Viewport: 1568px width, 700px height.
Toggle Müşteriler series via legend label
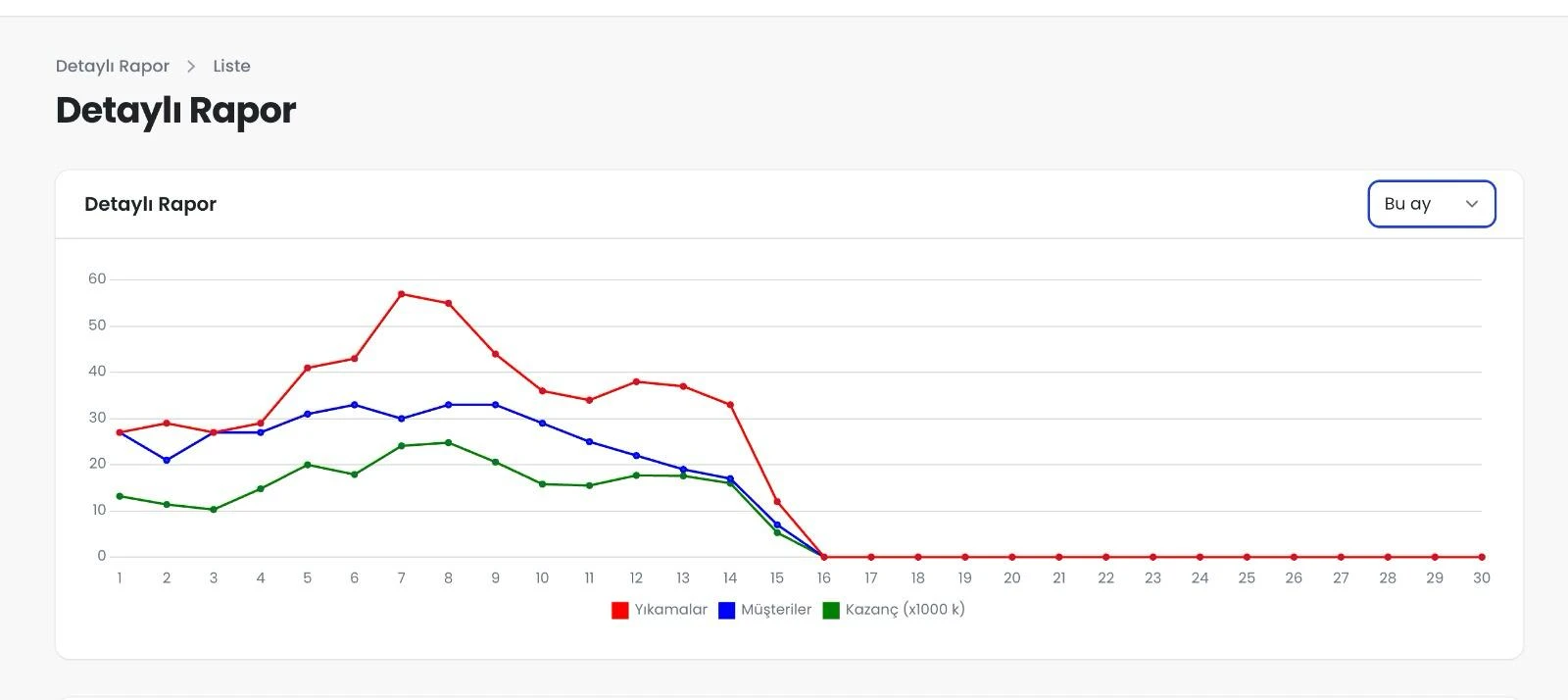(776, 610)
